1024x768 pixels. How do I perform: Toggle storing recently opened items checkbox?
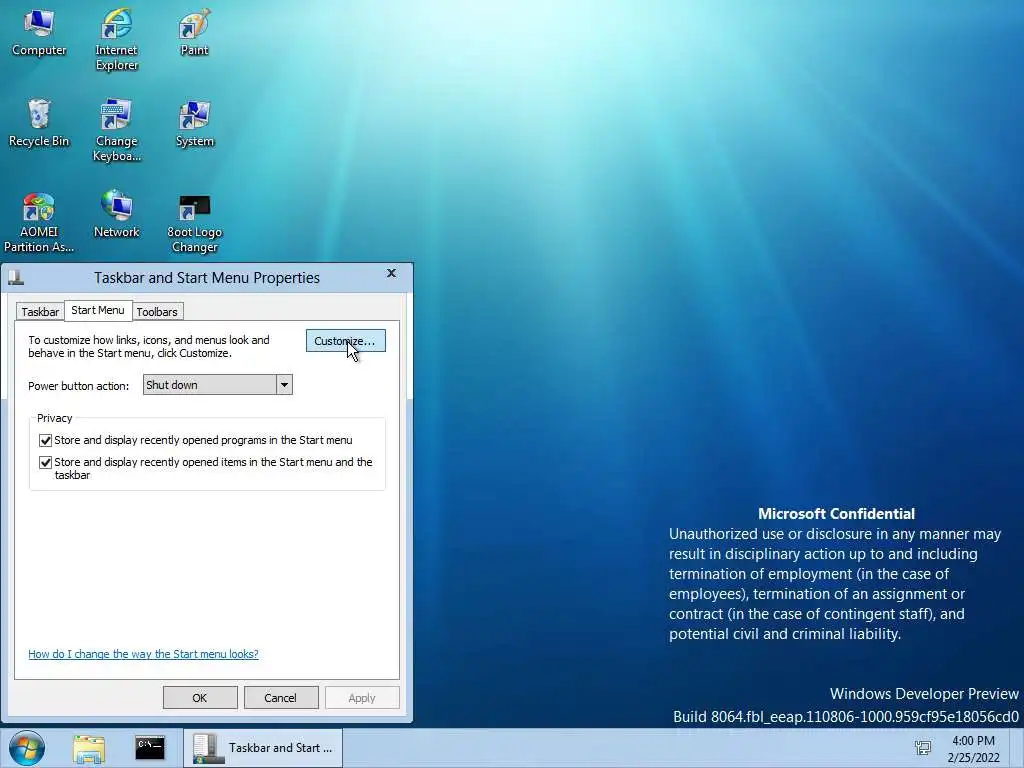point(45,462)
